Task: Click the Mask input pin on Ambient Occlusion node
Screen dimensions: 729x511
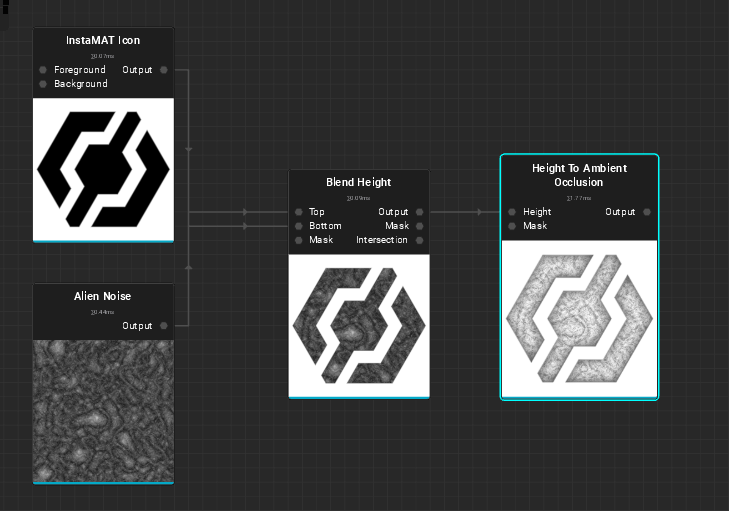Action: pyautogui.click(x=512, y=226)
